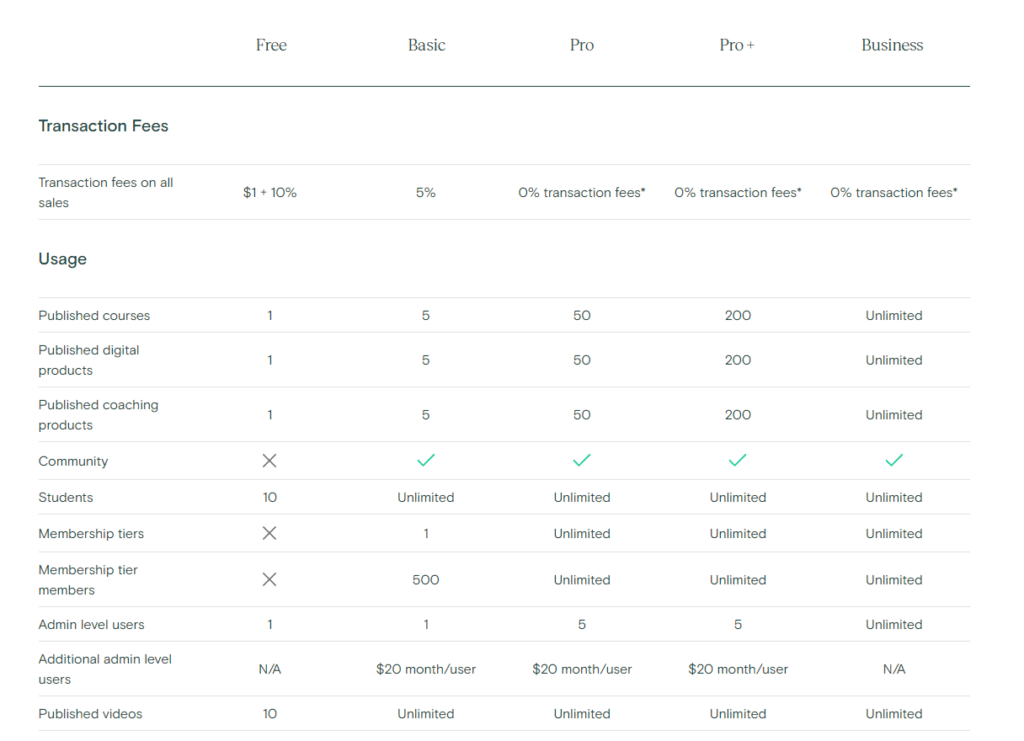Click Pro+ '$20 month/user' cell

coord(738,669)
